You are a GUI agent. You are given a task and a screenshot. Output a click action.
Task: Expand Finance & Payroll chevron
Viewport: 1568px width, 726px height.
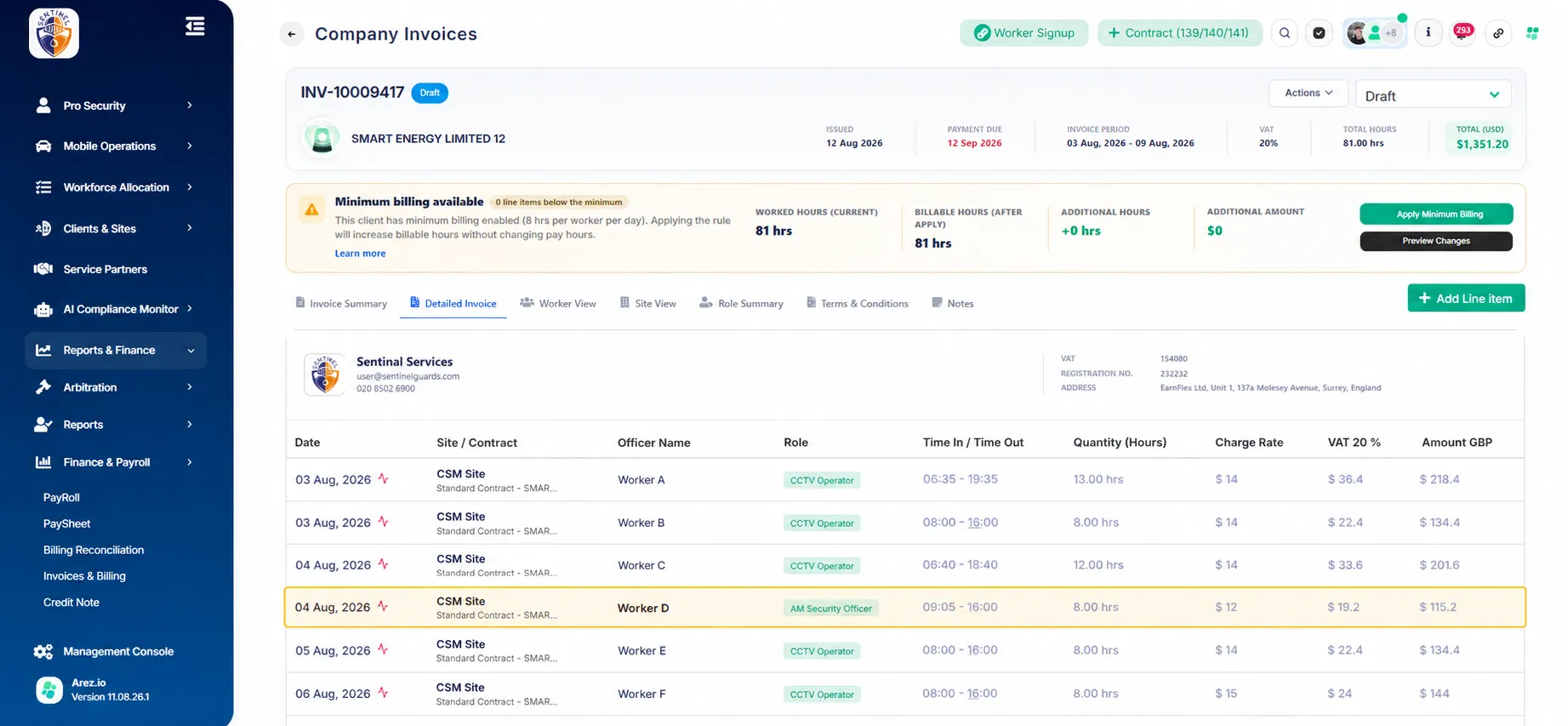(190, 462)
